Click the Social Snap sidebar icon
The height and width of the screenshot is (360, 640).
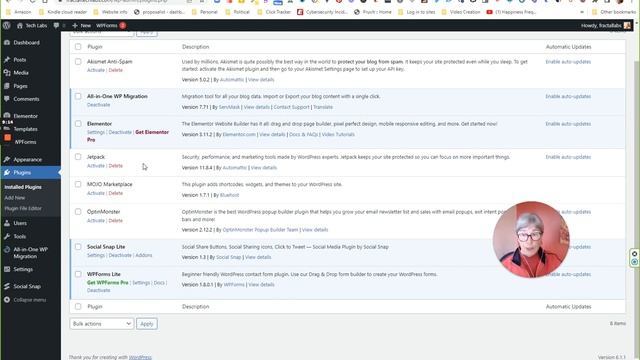[7, 286]
